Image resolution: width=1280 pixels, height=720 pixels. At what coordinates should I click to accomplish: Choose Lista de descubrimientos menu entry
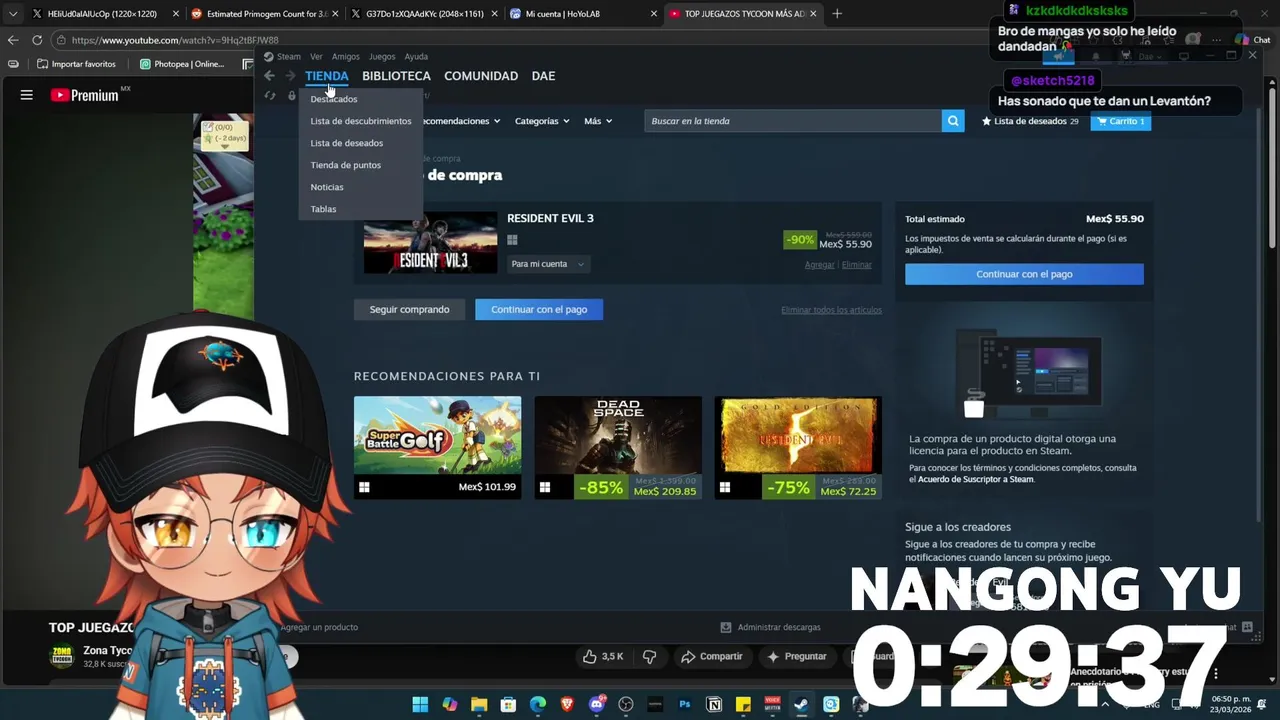(x=361, y=121)
